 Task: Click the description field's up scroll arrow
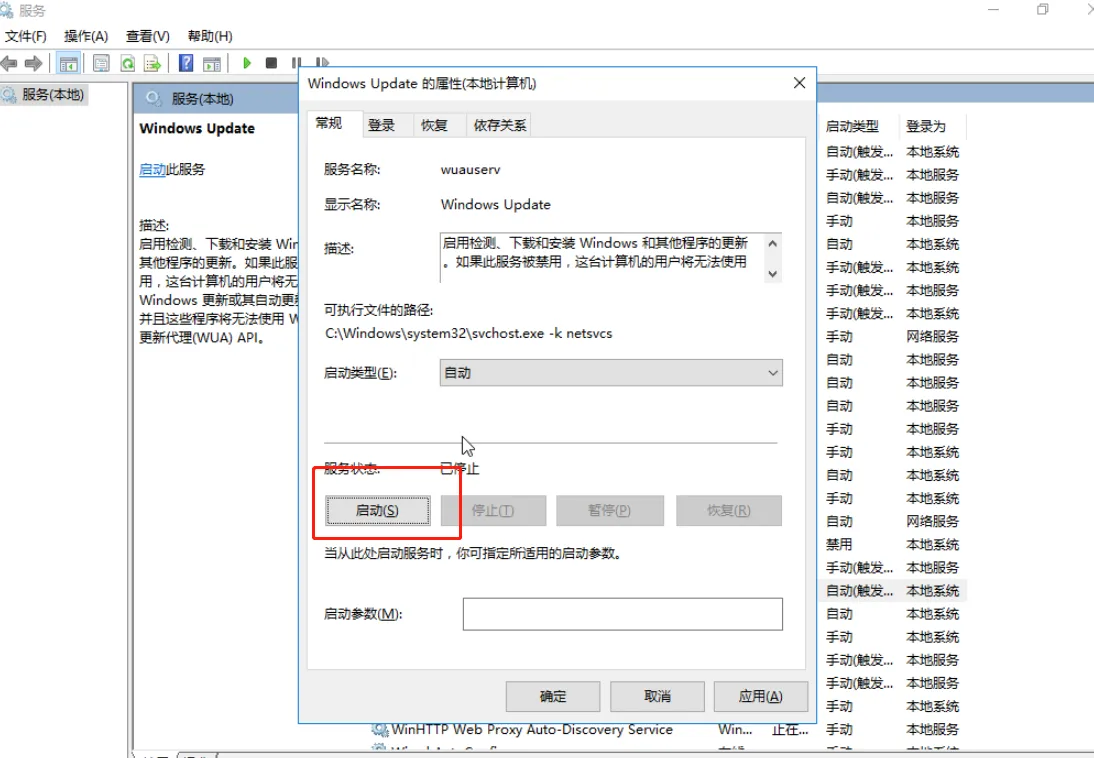point(773,242)
